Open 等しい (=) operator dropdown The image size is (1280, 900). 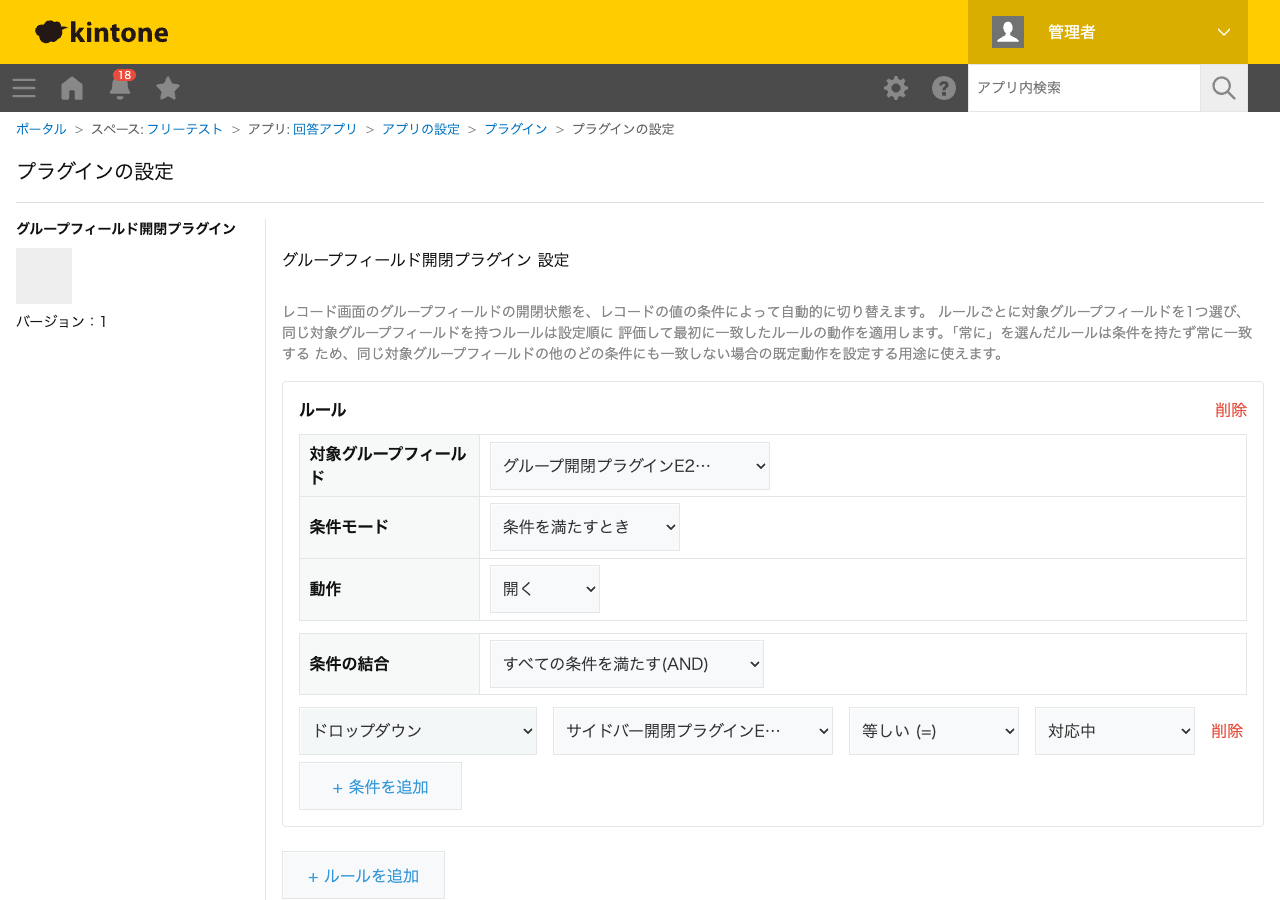coord(934,731)
